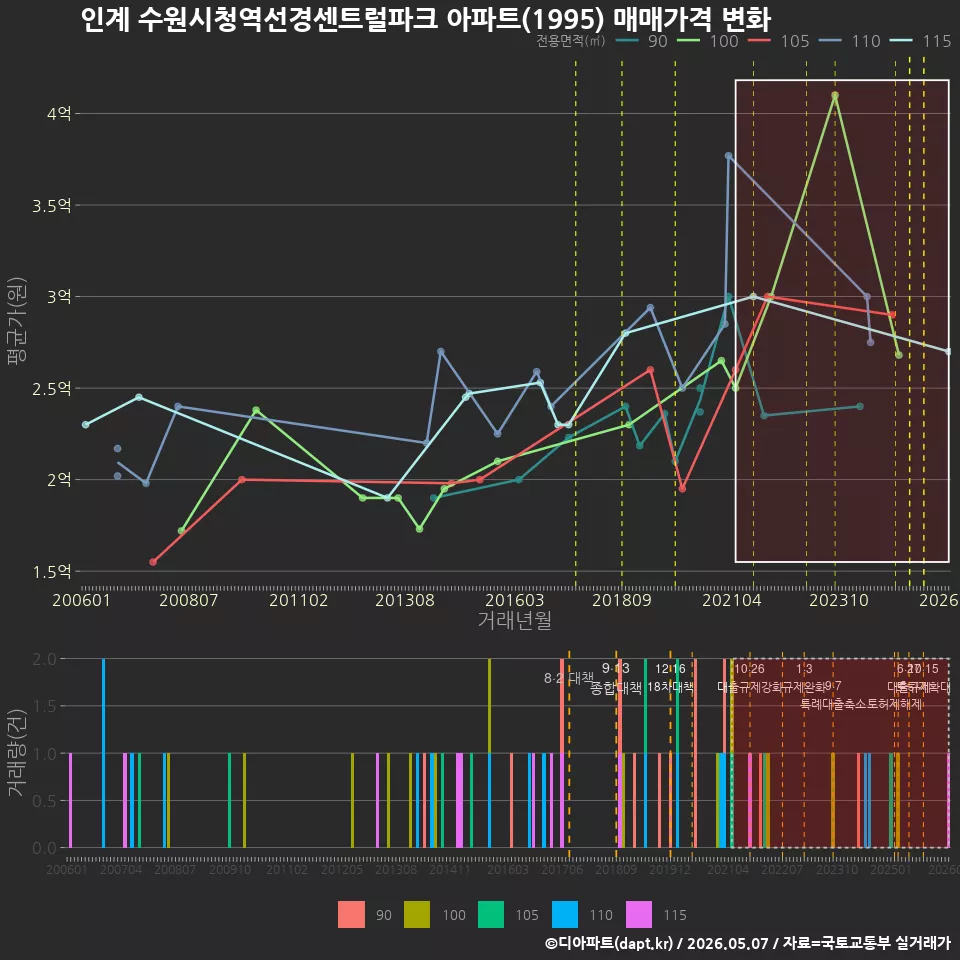Screen dimensions: 960x960
Task: Click the pink 115 swatch in bottom legend
Action: (x=639, y=915)
